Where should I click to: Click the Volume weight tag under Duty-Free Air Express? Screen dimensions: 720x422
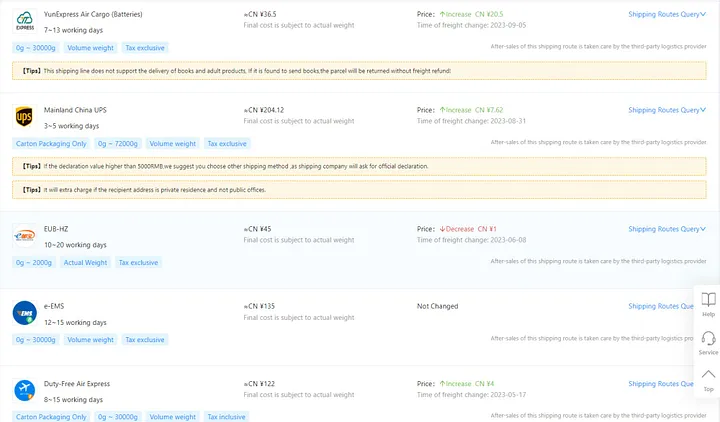click(173, 417)
